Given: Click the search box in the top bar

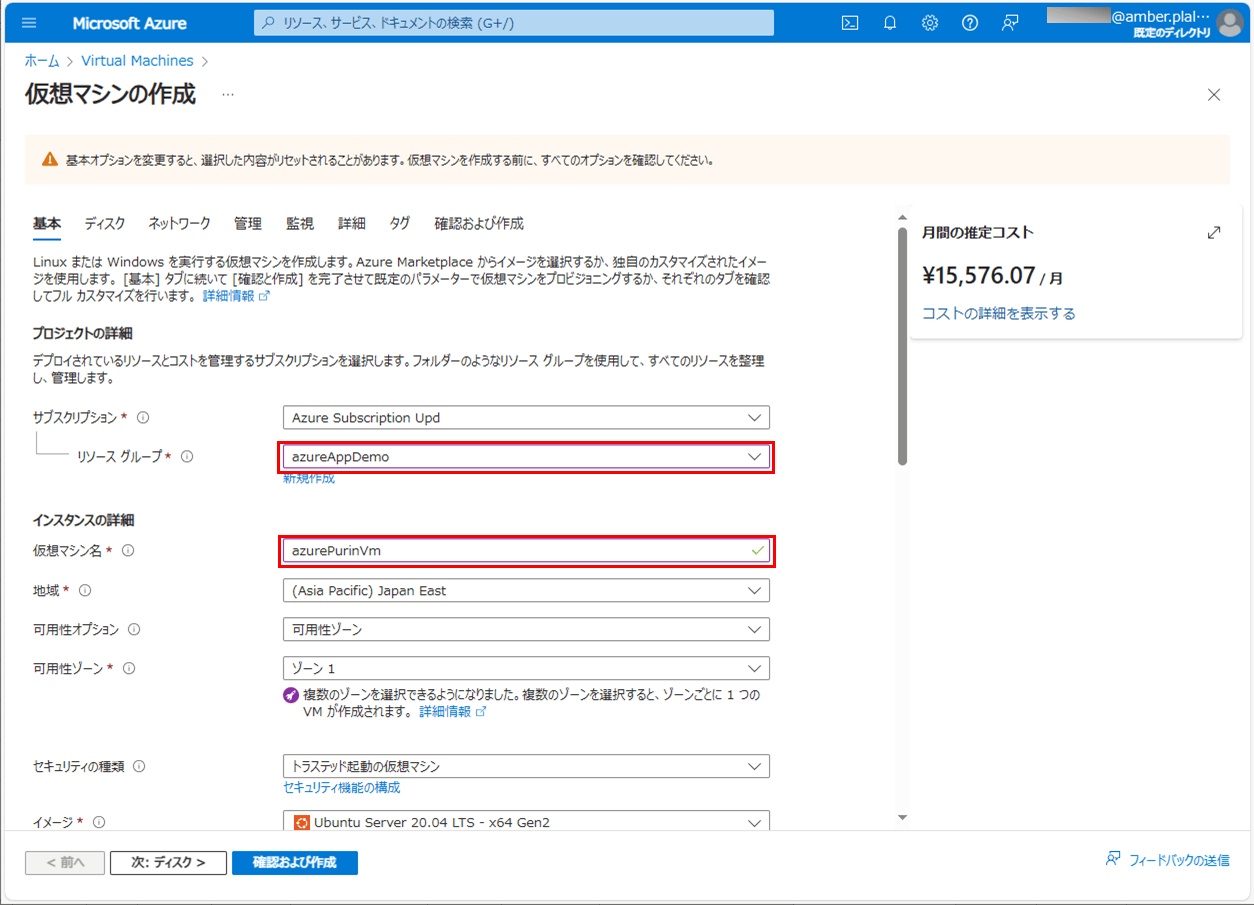Looking at the screenshot, I should (x=514, y=23).
